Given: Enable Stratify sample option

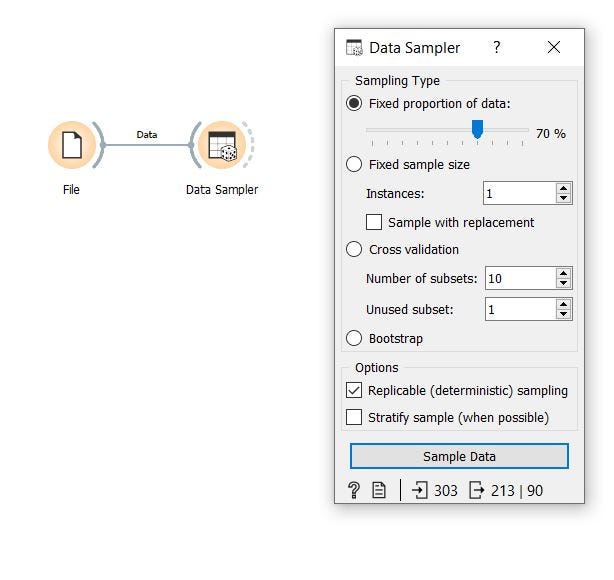Looking at the screenshot, I should click(x=354, y=417).
